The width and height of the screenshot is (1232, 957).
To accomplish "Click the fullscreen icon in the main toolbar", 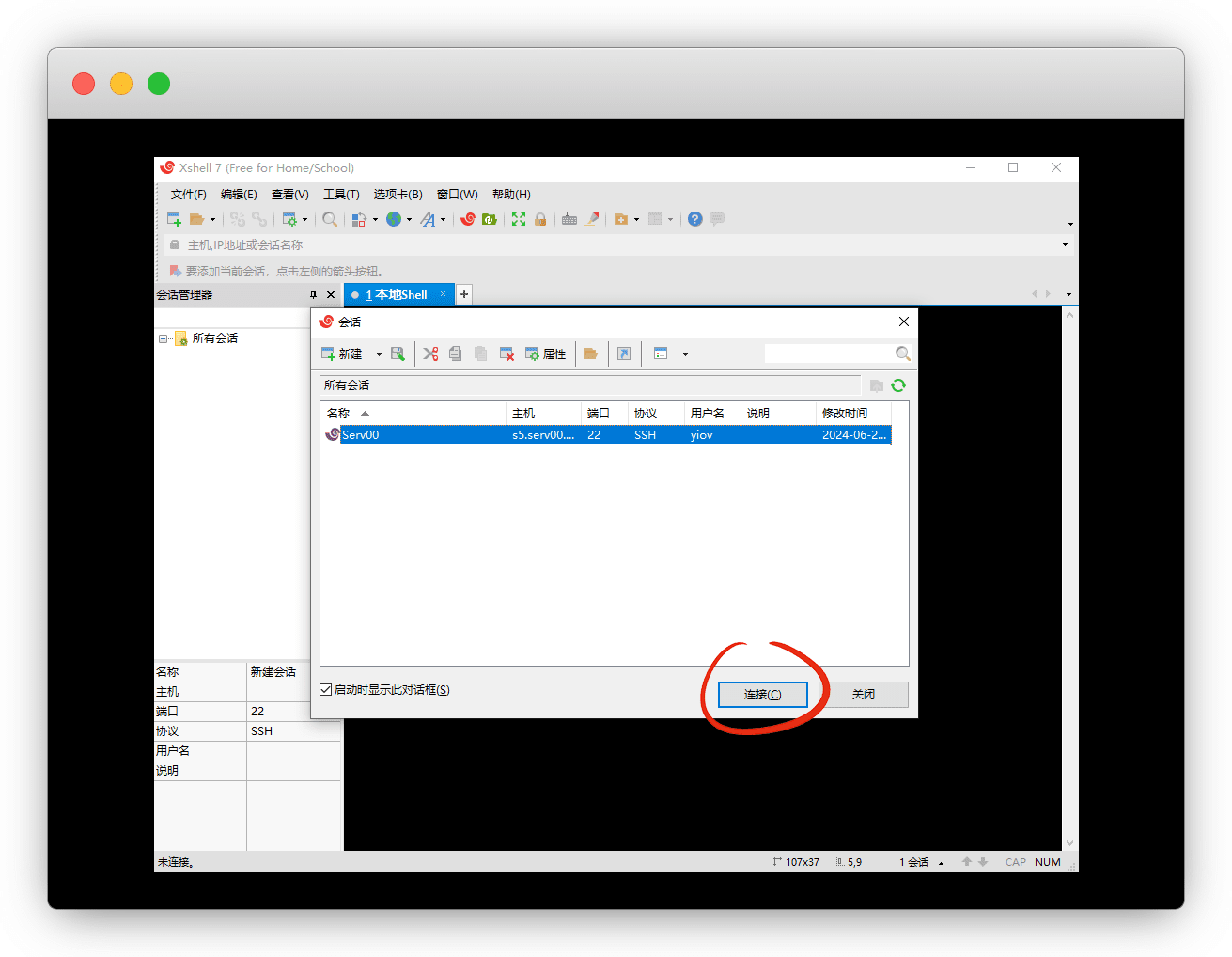I will pyautogui.click(x=519, y=219).
